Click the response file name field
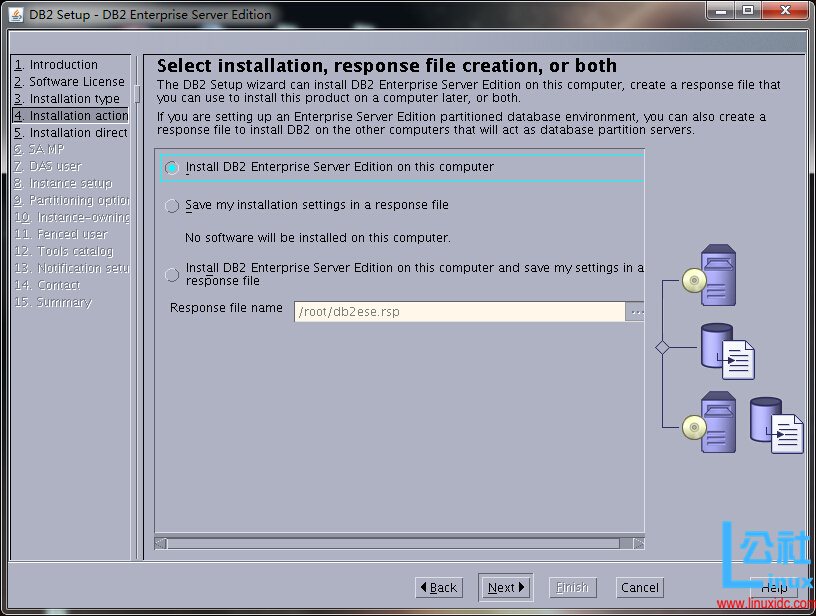Image resolution: width=816 pixels, height=616 pixels. 459,312
